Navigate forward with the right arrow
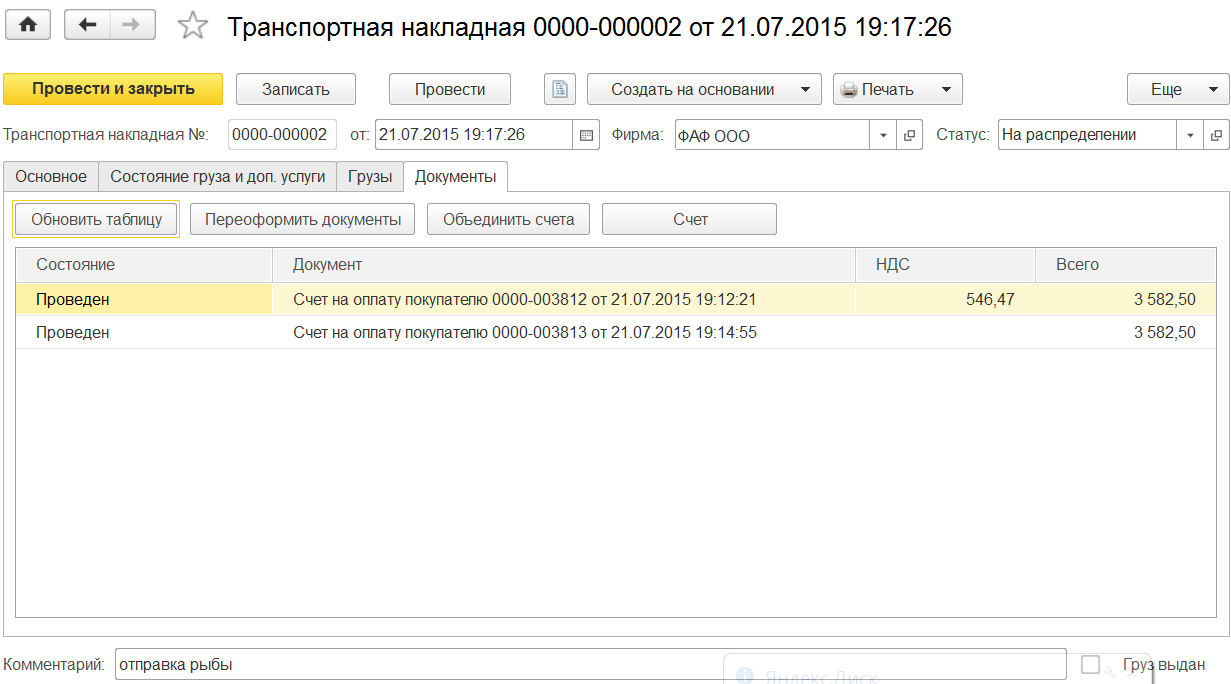This screenshot has height=684, width=1231. point(133,25)
